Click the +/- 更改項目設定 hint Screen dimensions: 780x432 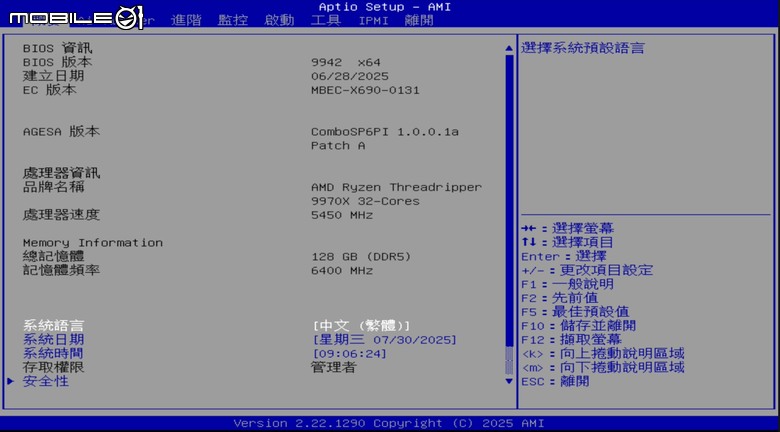coord(587,271)
